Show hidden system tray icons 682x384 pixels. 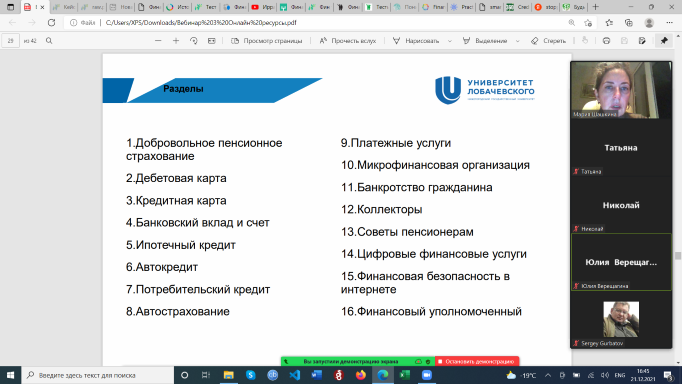tap(548, 375)
